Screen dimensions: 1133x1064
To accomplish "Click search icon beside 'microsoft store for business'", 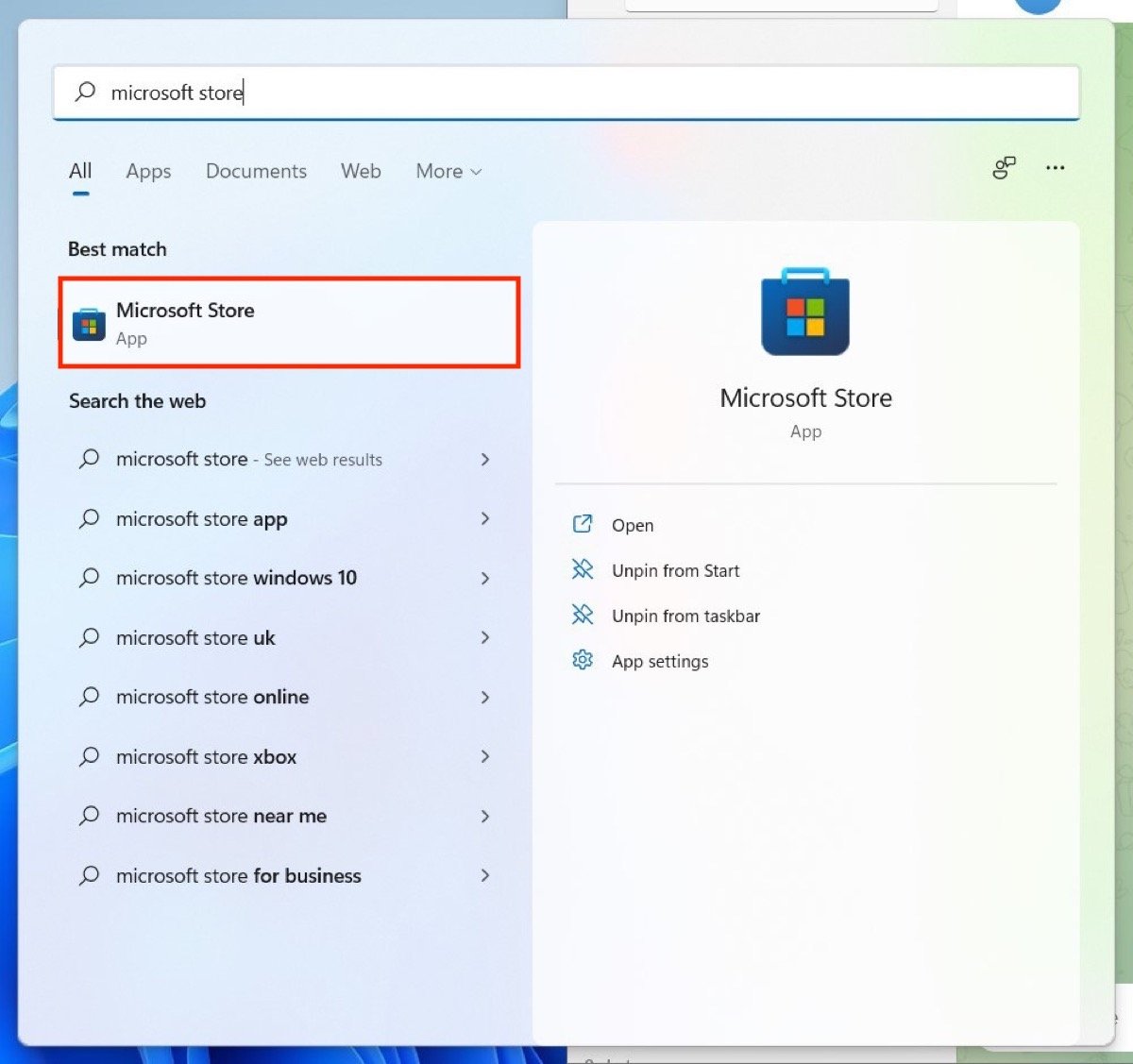I will pyautogui.click(x=90, y=875).
